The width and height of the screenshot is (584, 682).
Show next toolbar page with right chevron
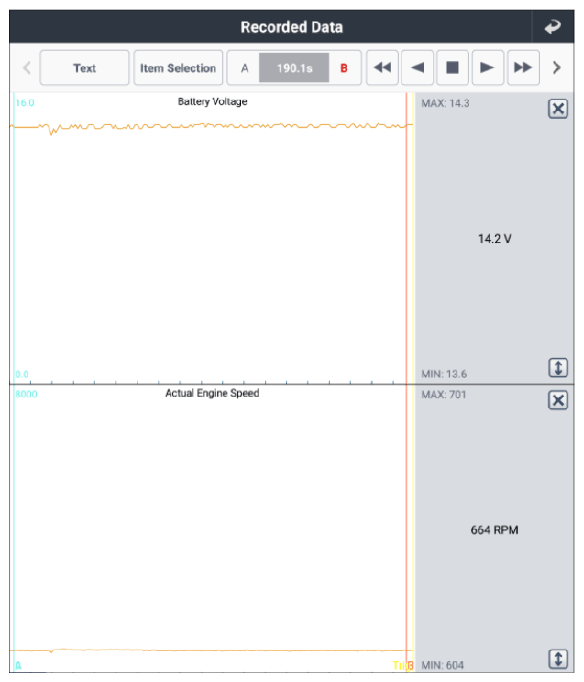click(x=557, y=68)
